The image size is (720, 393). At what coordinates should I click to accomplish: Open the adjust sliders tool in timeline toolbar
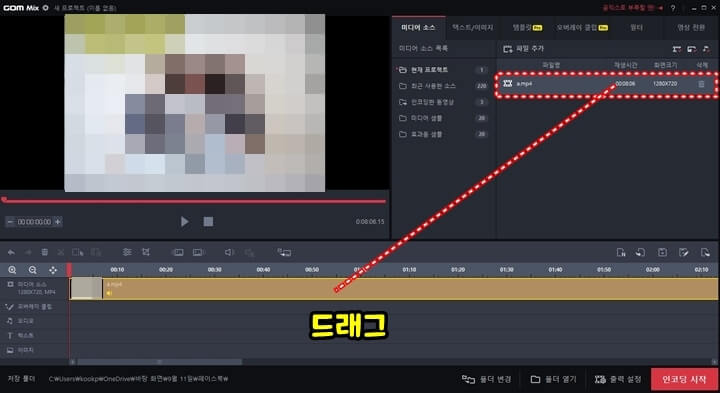pyautogui.click(x=127, y=252)
